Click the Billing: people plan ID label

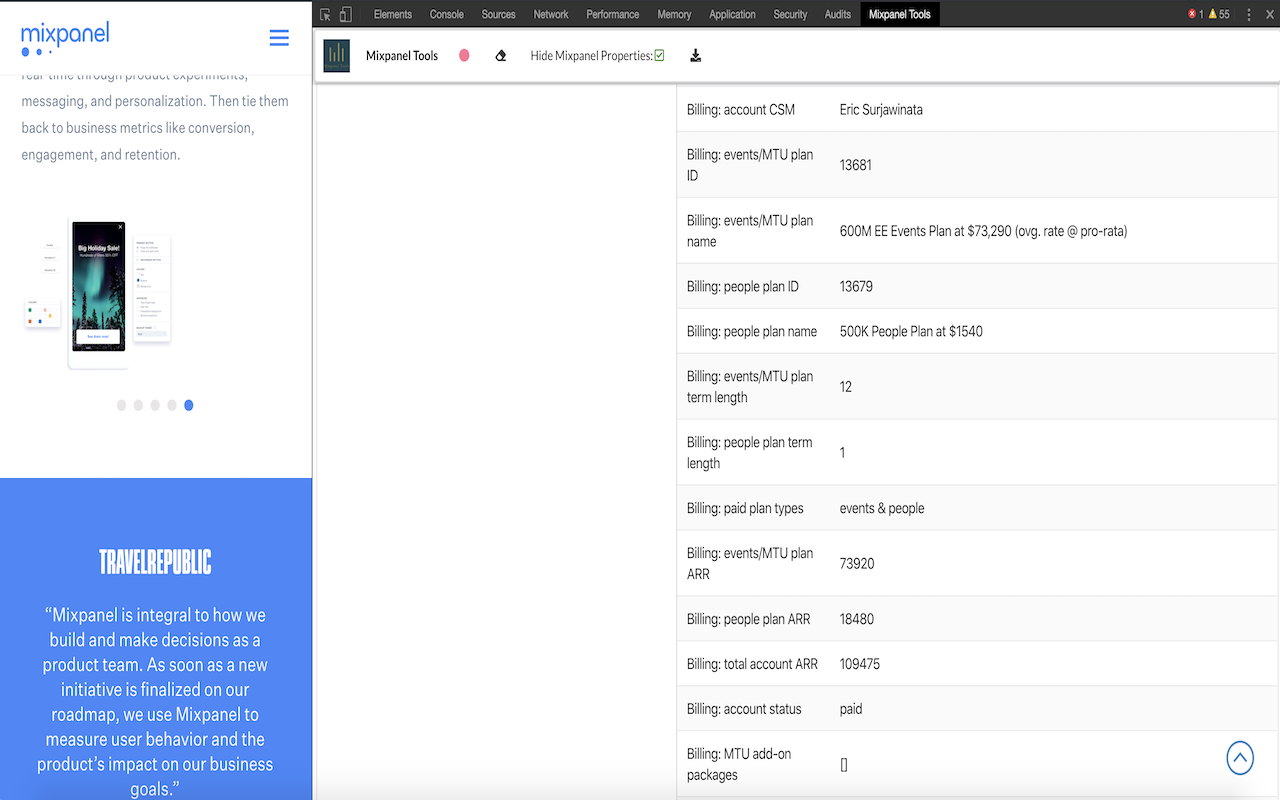pos(743,286)
